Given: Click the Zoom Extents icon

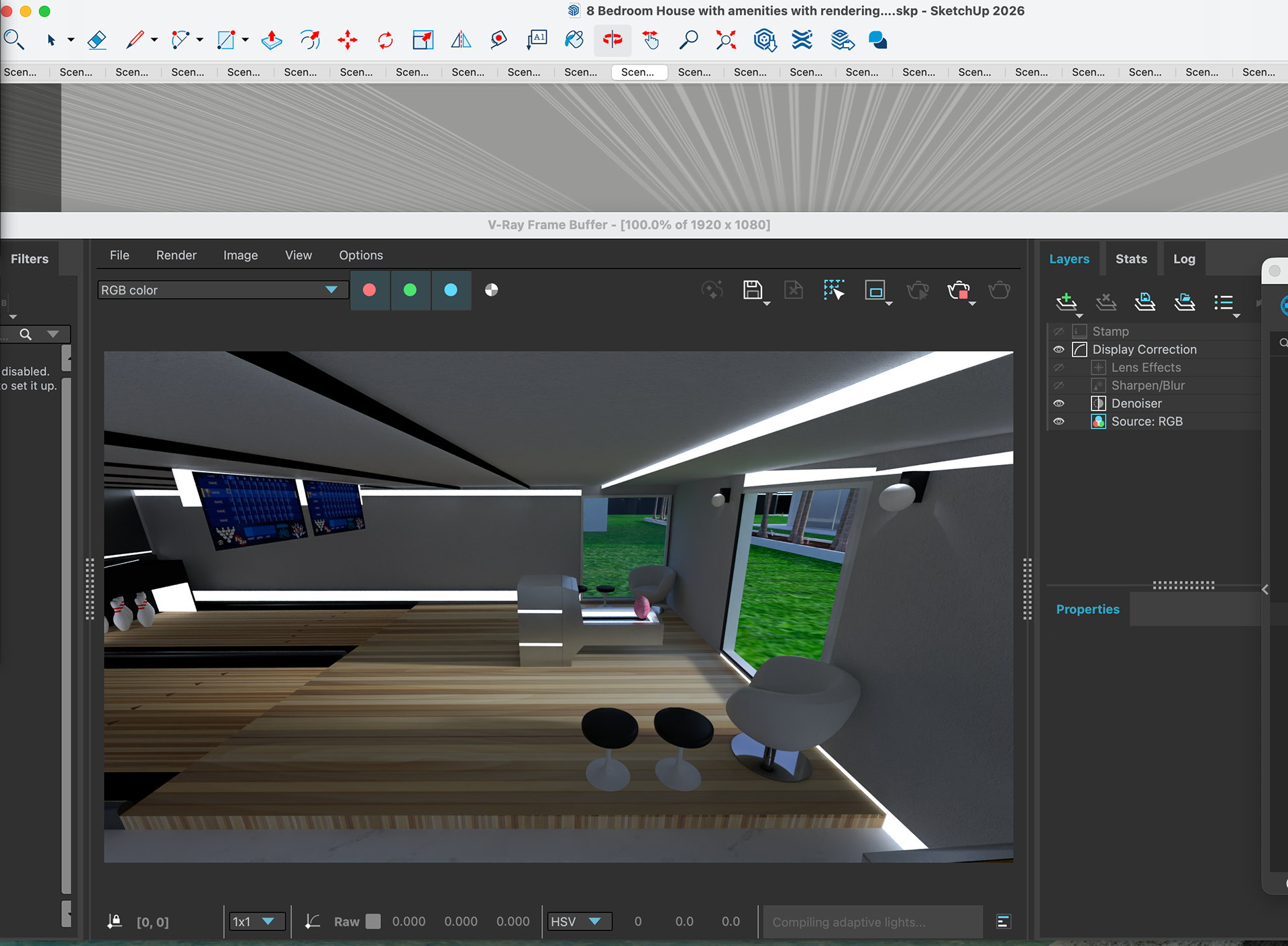Looking at the screenshot, I should coord(726,40).
